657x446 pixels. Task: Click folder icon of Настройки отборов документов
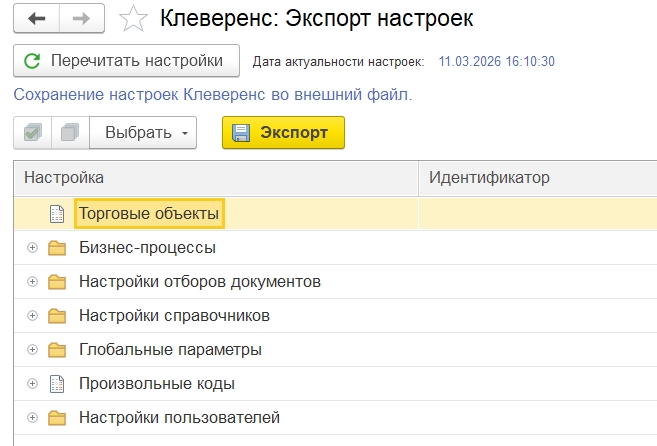click(57, 282)
